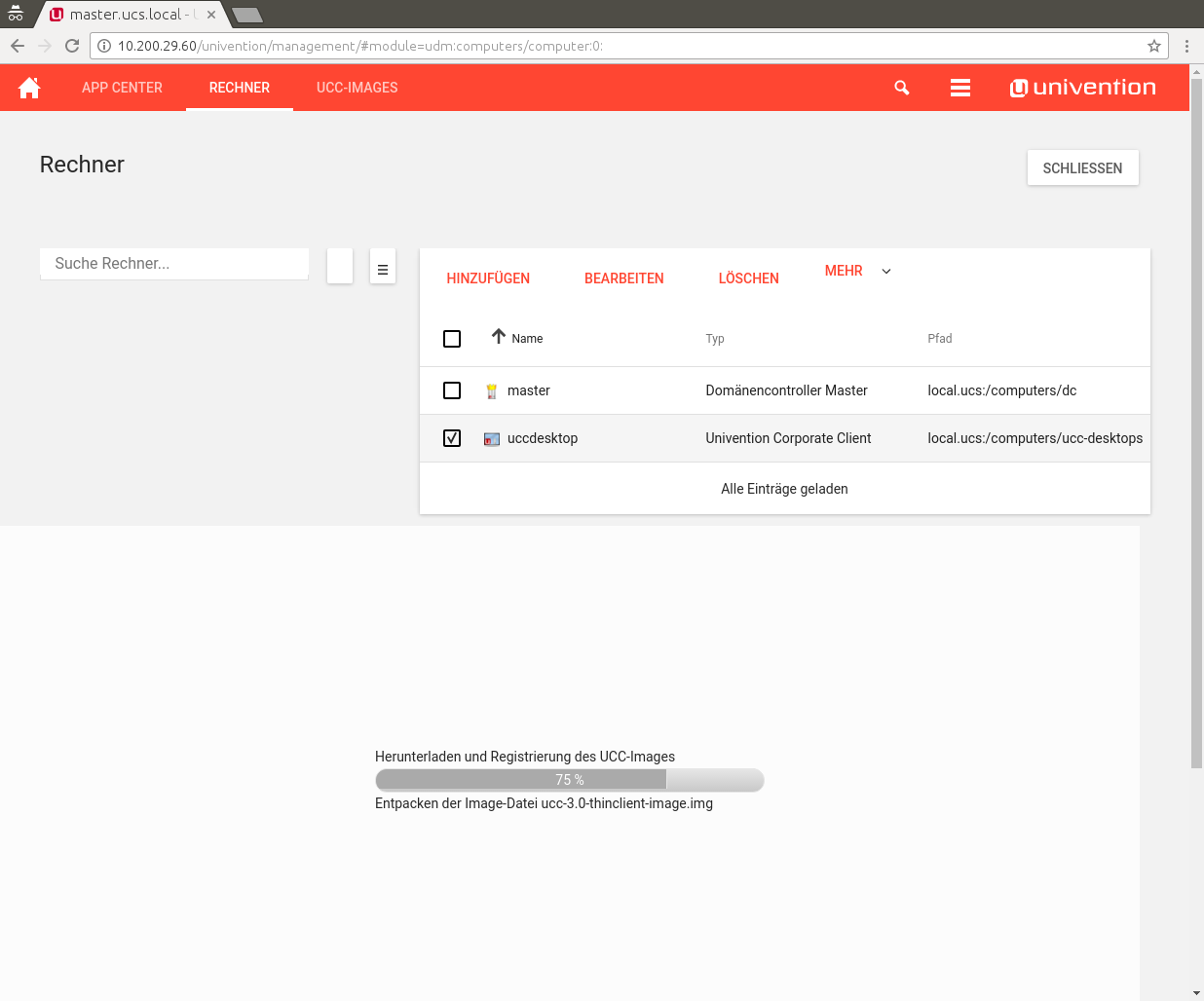Open the Chrome three-dot menu
This screenshot has height=1001, width=1204.
point(1186,46)
